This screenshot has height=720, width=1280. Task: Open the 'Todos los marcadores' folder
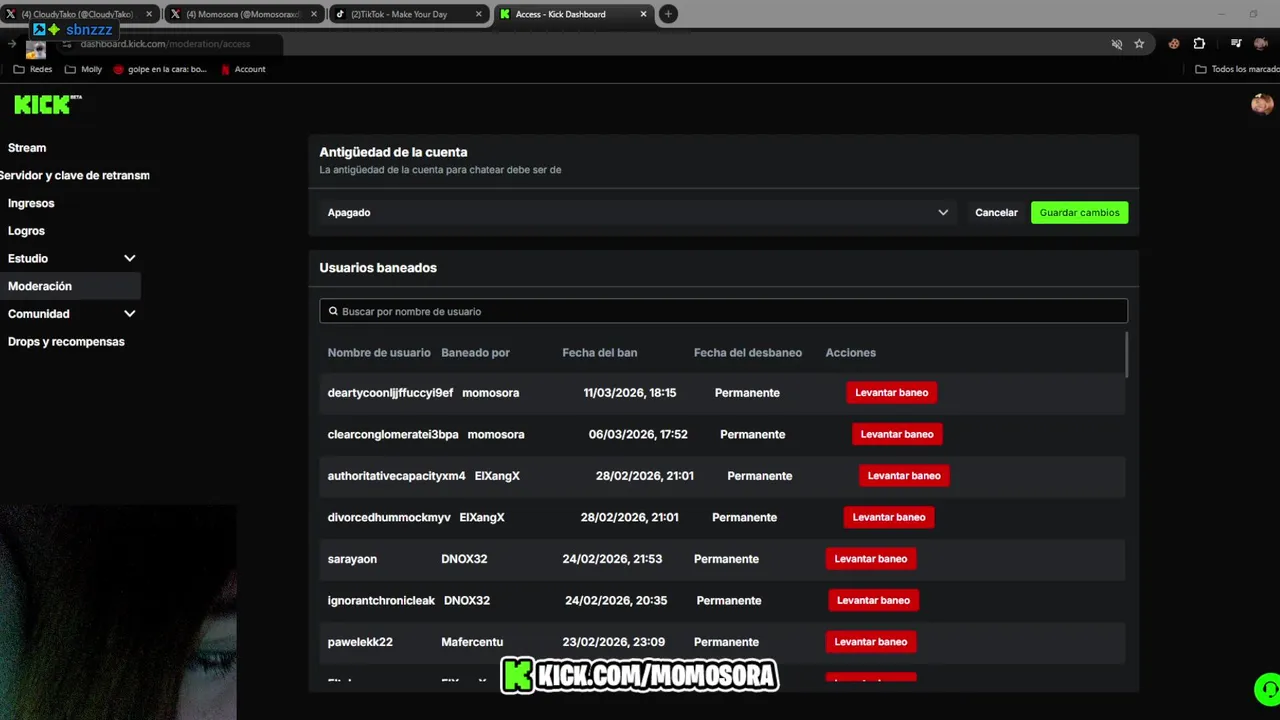(x=1237, y=69)
